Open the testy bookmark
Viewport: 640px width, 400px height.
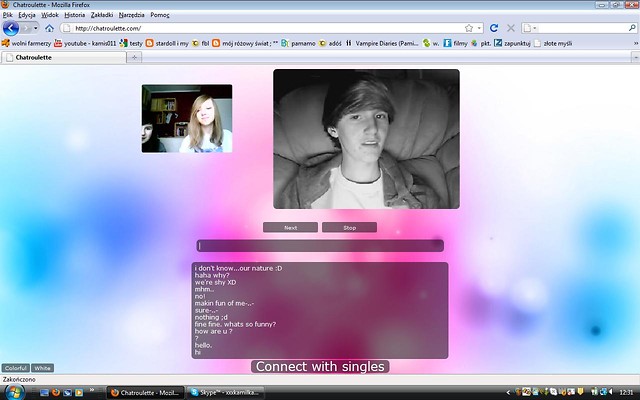(131, 43)
